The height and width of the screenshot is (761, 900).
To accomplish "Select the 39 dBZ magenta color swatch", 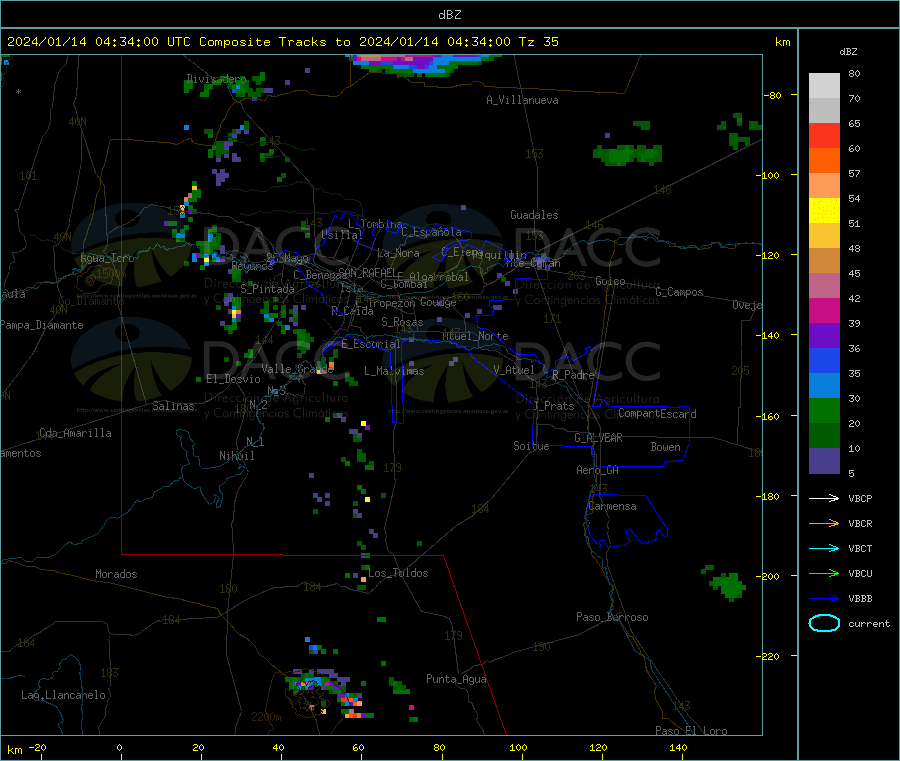I will point(824,310).
